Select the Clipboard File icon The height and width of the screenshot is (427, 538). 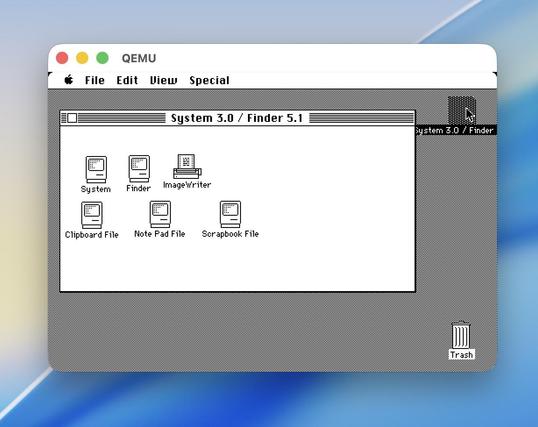pos(92,215)
